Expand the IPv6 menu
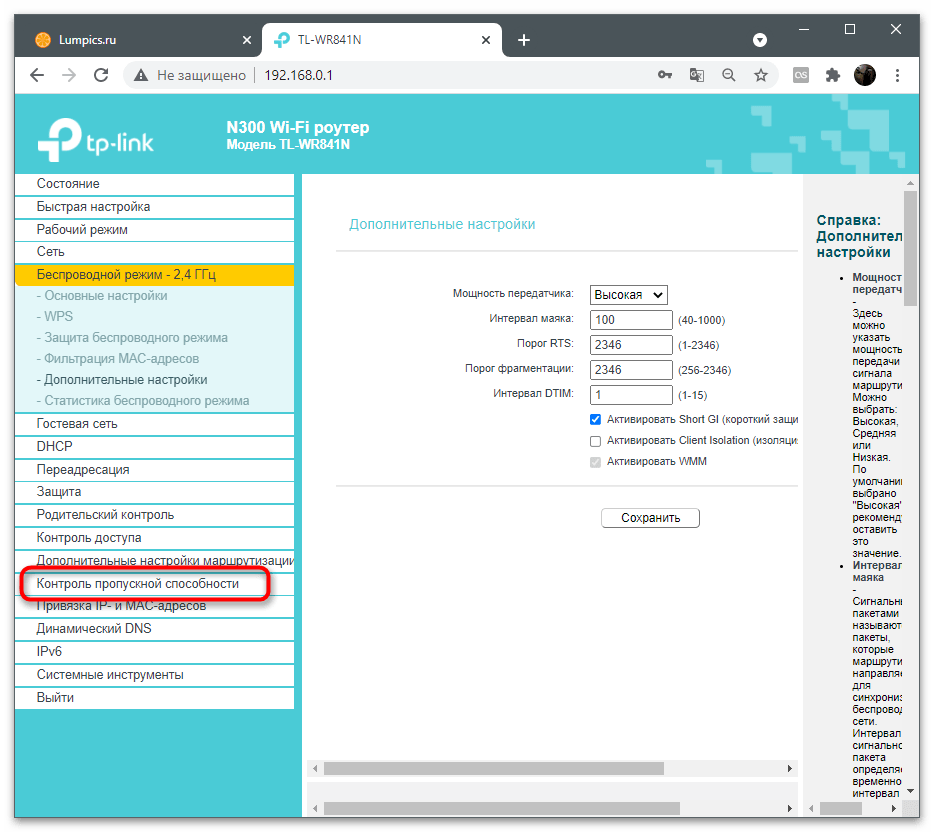The height and width of the screenshot is (832, 934). point(154,652)
